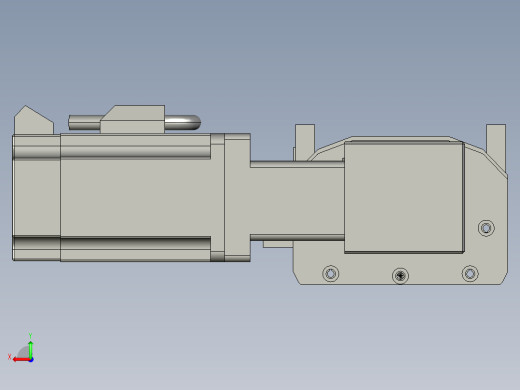The width and height of the screenshot is (520, 390).
Task: Click the red X axis arrow of the triad
Action: coord(21,360)
